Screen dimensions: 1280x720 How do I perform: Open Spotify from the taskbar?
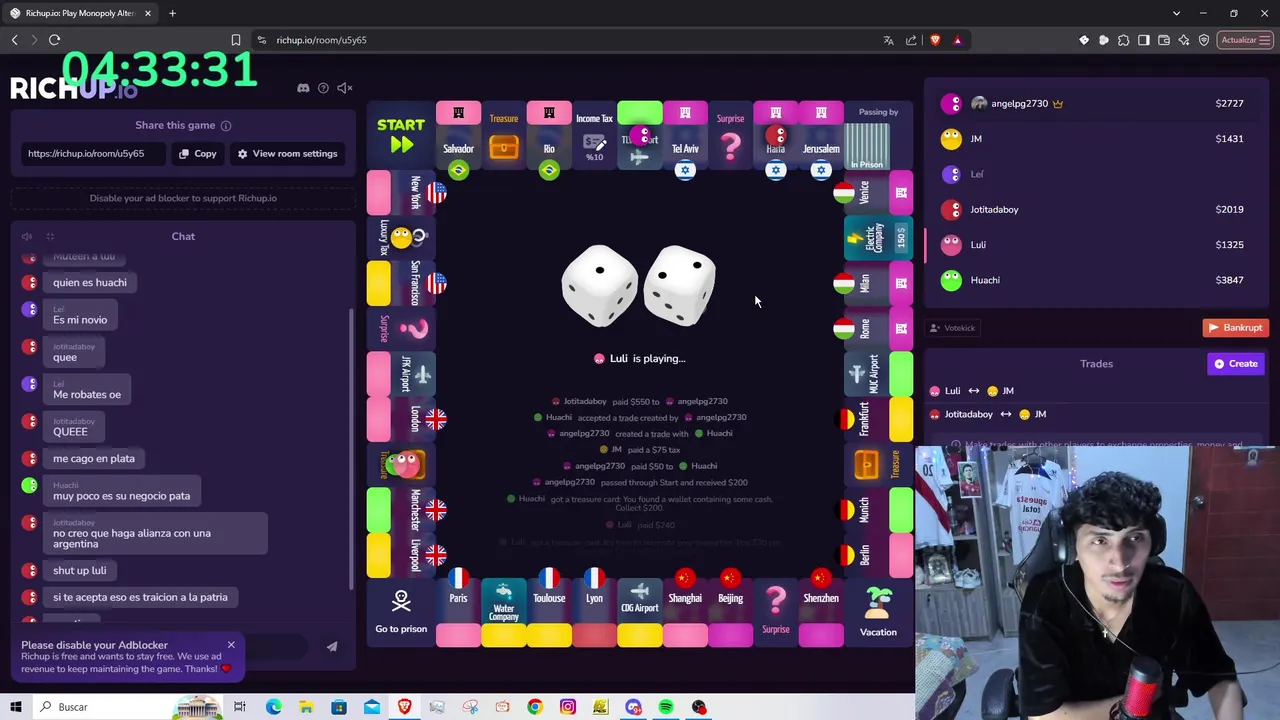(666, 707)
